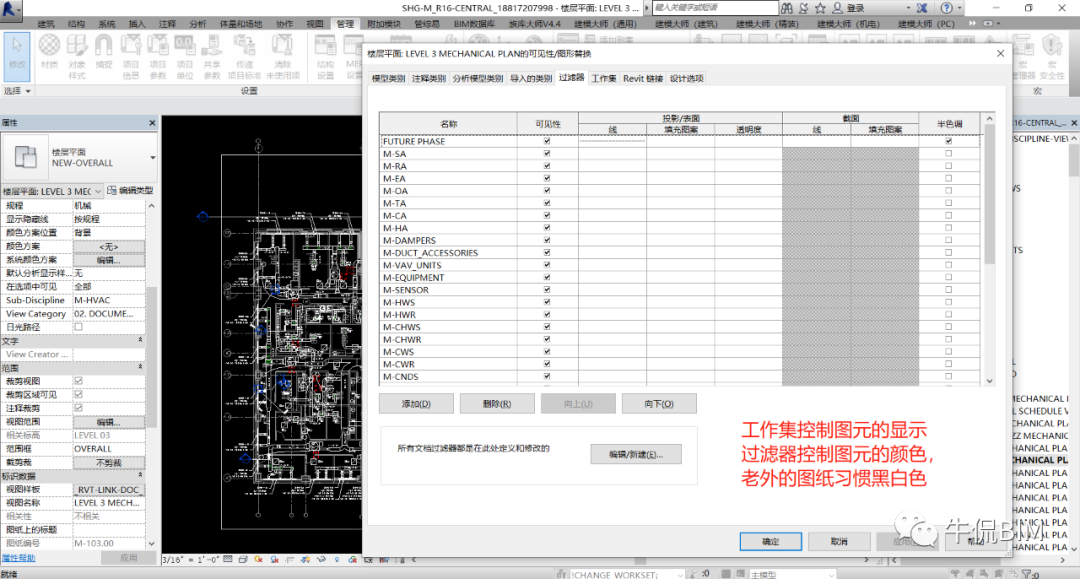The height and width of the screenshot is (579, 1080).
Task: Open 对象样式 (Object Styles)
Action: coord(76,56)
